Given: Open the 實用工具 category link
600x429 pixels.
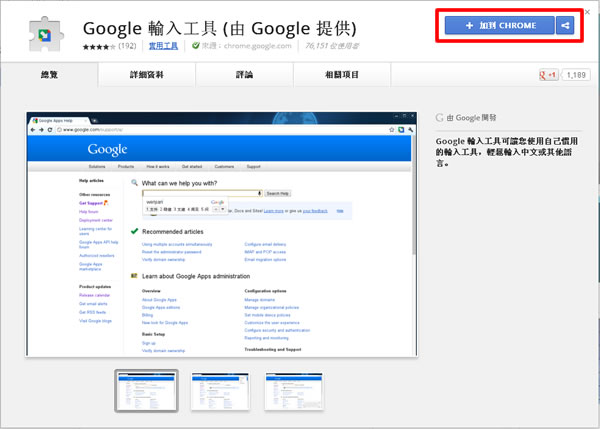Looking at the screenshot, I should coord(163,46).
